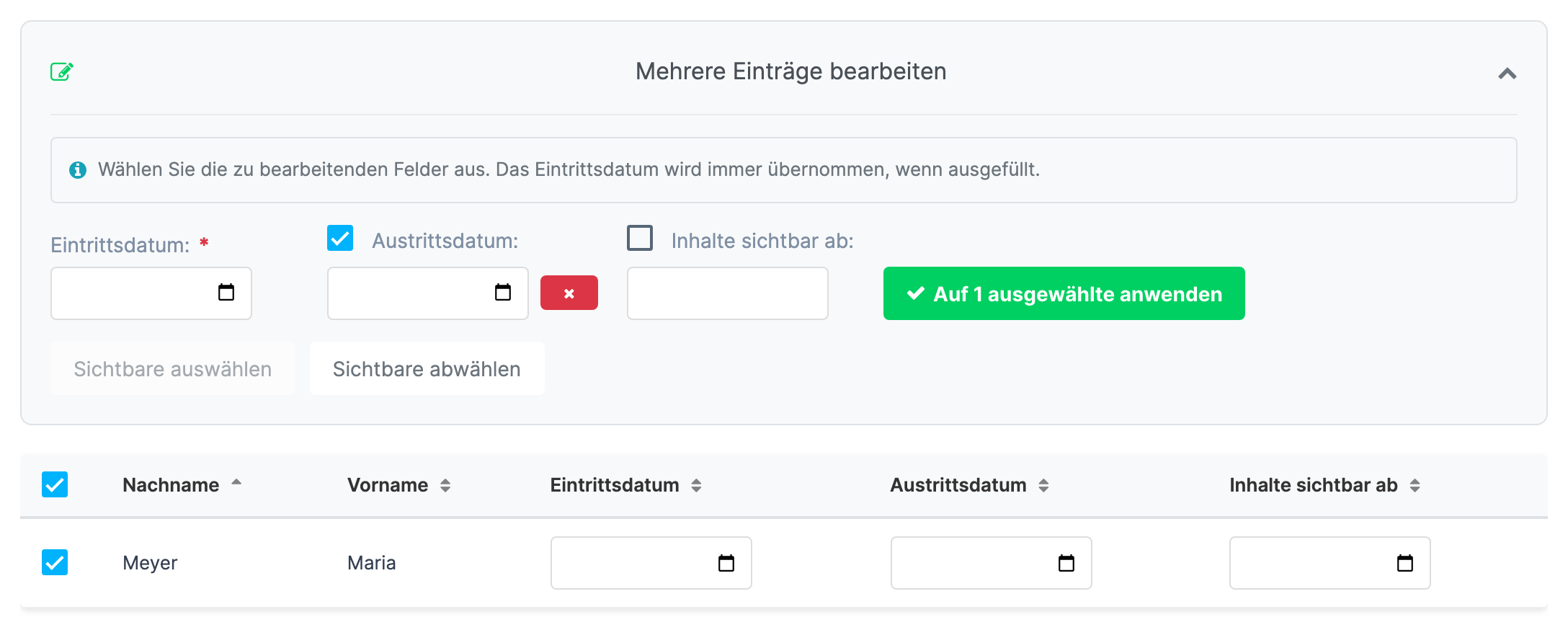Screen dimensions: 1568x630
Task: Sort table by Vorname column
Action: pyautogui.click(x=399, y=485)
